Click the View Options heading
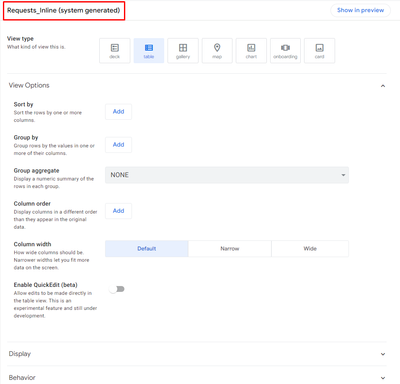The width and height of the screenshot is (400, 384). pyautogui.click(x=29, y=85)
